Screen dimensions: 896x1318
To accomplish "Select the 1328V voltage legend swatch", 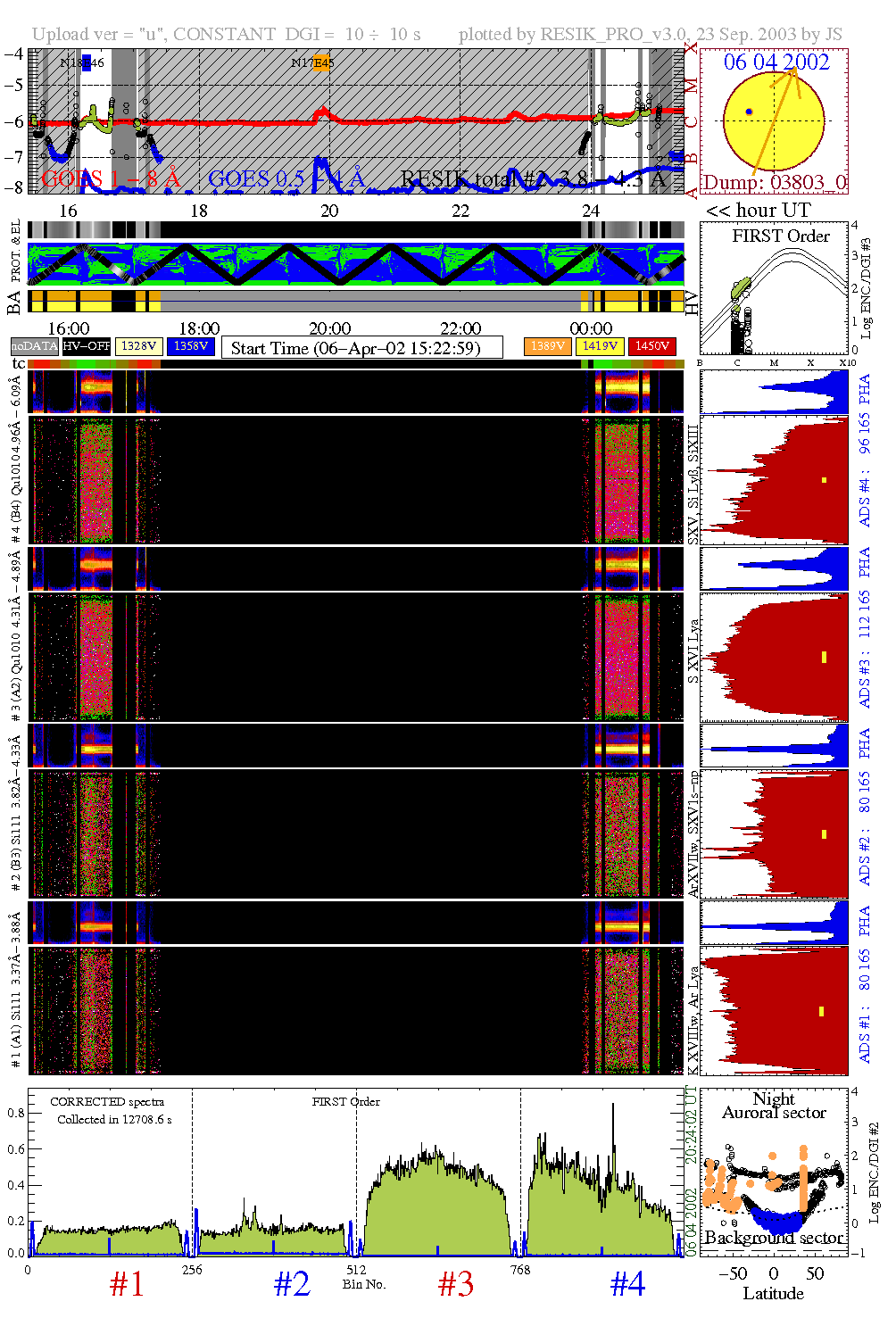I will 138,346.
